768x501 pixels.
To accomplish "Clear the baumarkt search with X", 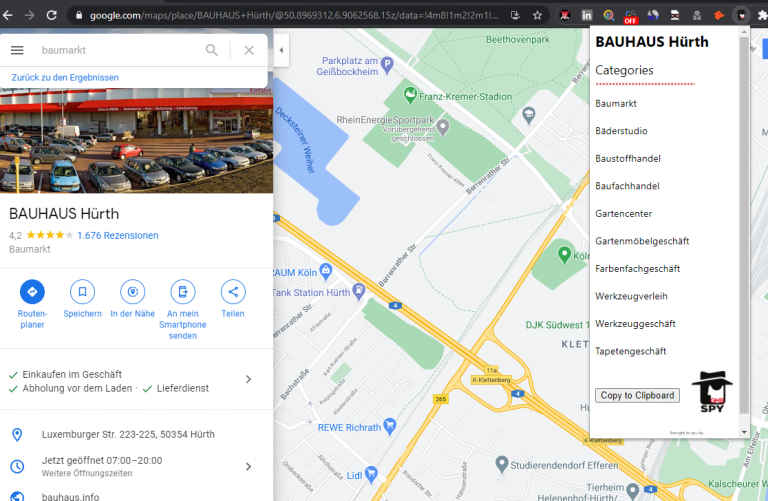I will tap(249, 50).
